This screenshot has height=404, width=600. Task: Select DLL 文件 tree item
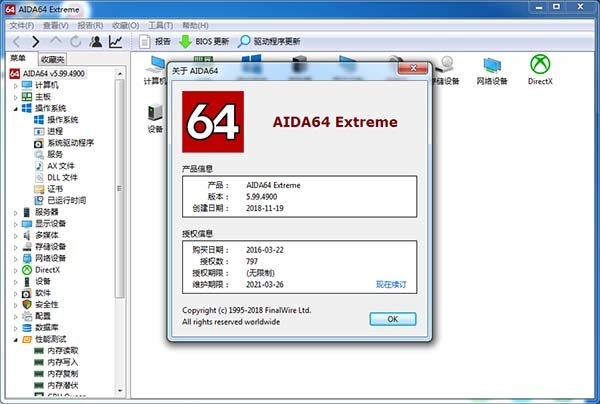(56, 177)
